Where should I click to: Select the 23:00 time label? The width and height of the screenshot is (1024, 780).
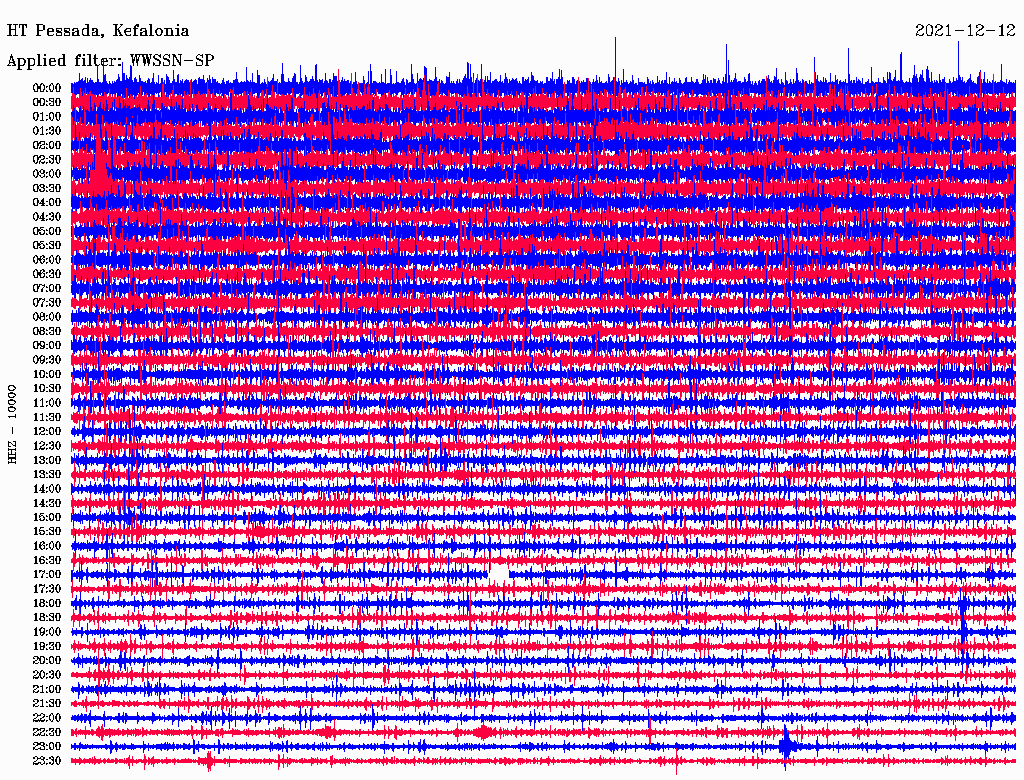click(47, 747)
